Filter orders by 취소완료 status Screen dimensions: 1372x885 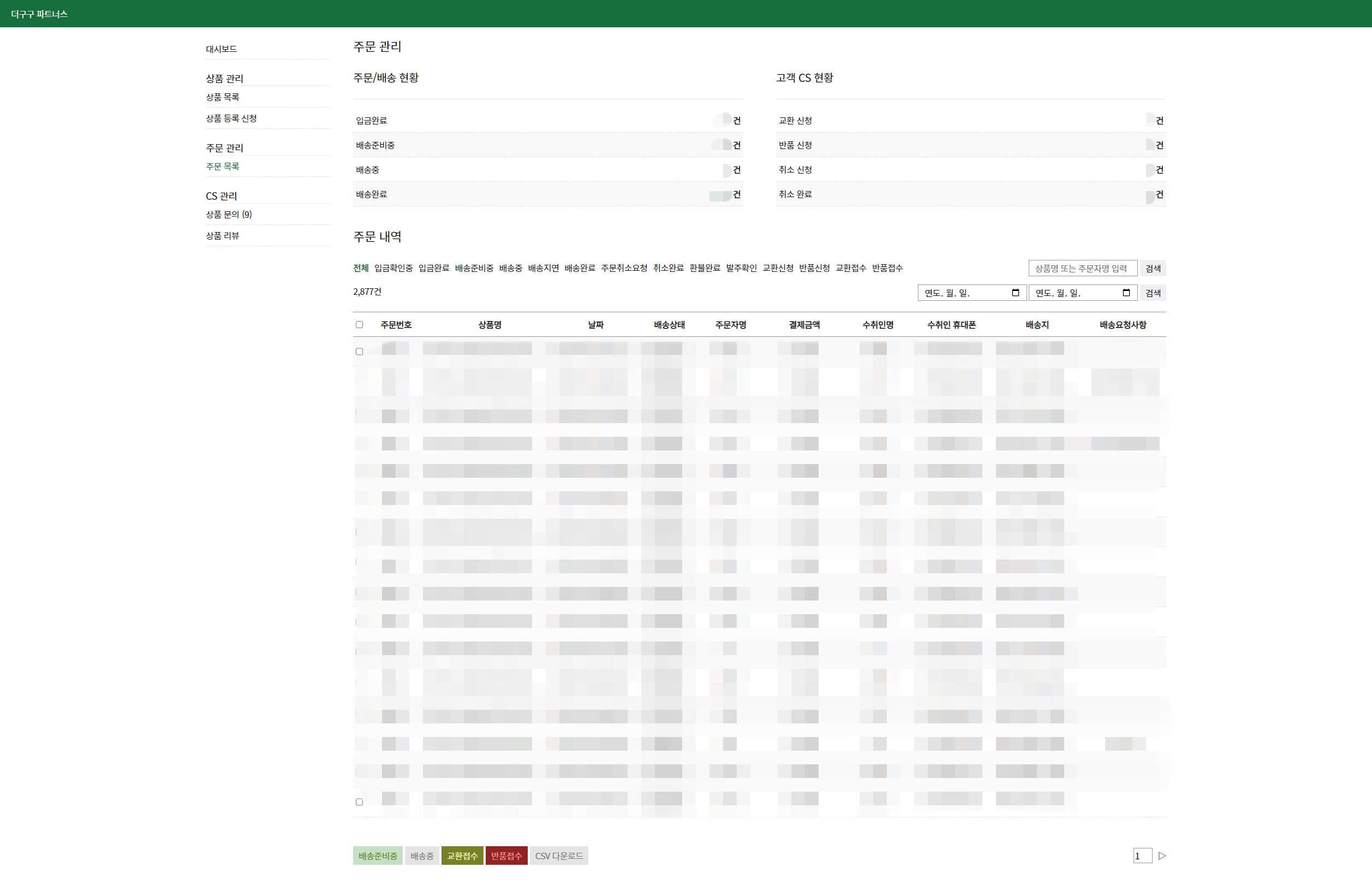click(x=668, y=269)
